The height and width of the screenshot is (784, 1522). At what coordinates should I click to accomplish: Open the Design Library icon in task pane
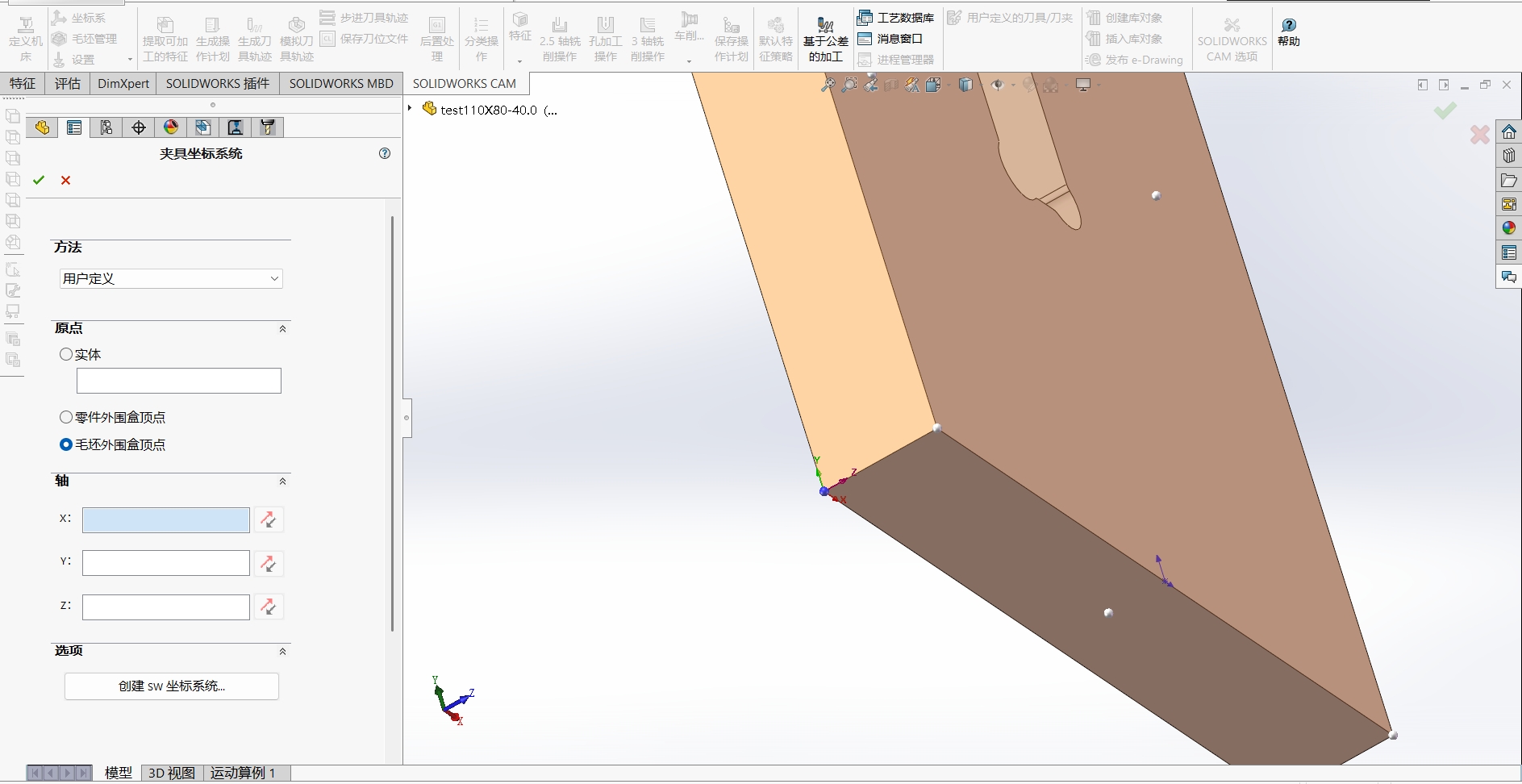pyautogui.click(x=1509, y=156)
